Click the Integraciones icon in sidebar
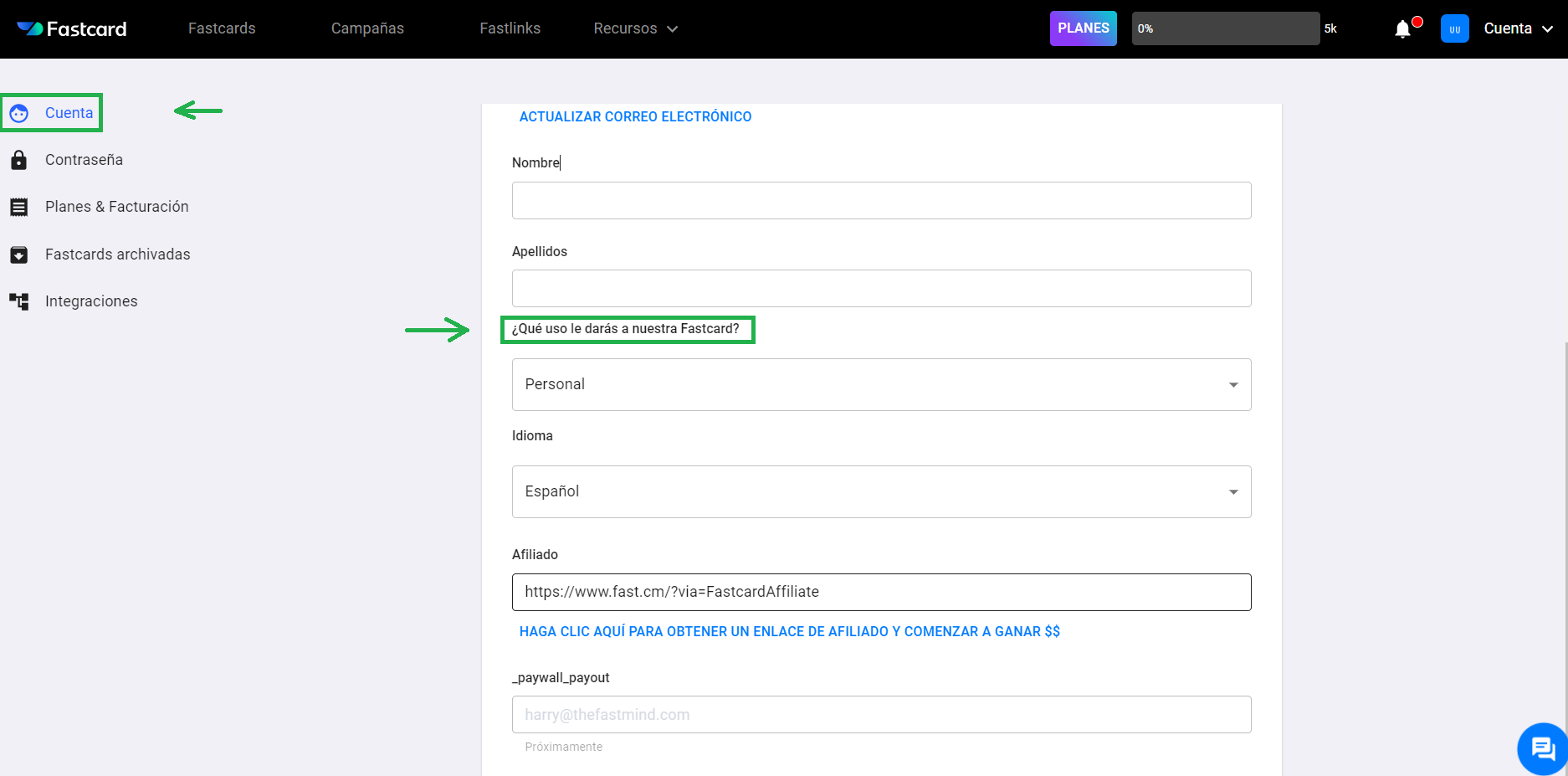 point(19,301)
